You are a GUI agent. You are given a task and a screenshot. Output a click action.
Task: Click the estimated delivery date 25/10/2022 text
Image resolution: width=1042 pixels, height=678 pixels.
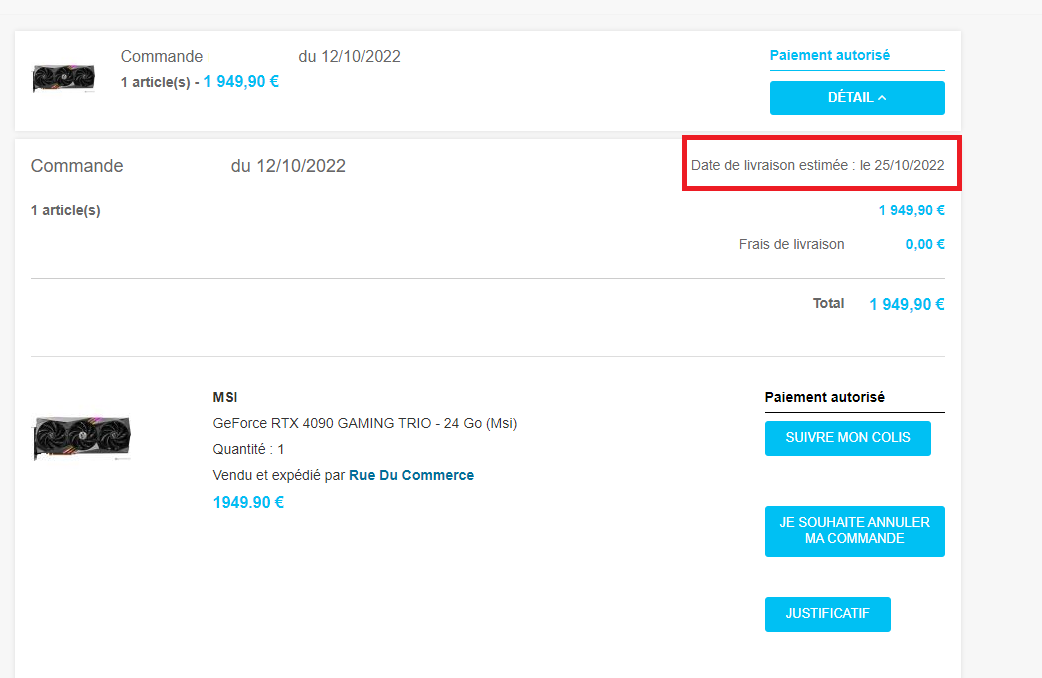817,165
